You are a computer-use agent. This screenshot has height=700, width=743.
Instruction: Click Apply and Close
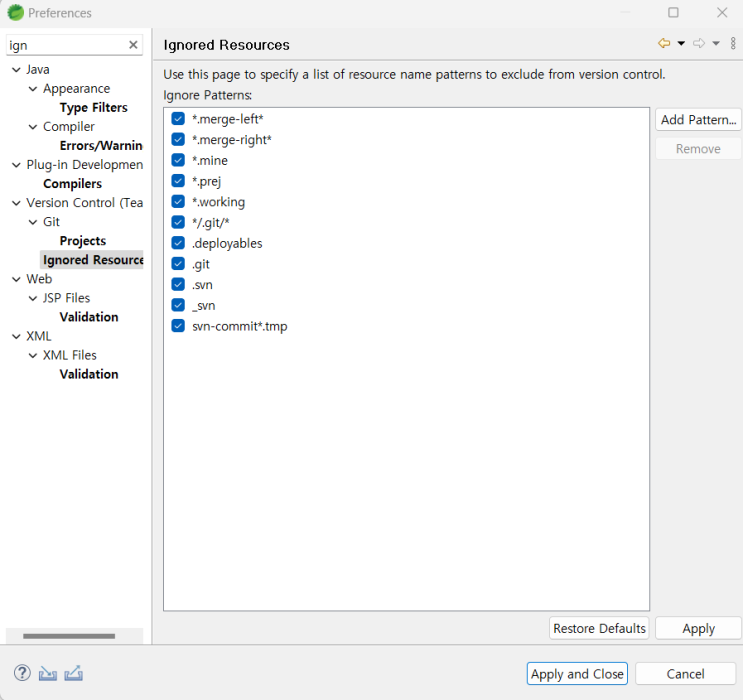pyautogui.click(x=577, y=673)
